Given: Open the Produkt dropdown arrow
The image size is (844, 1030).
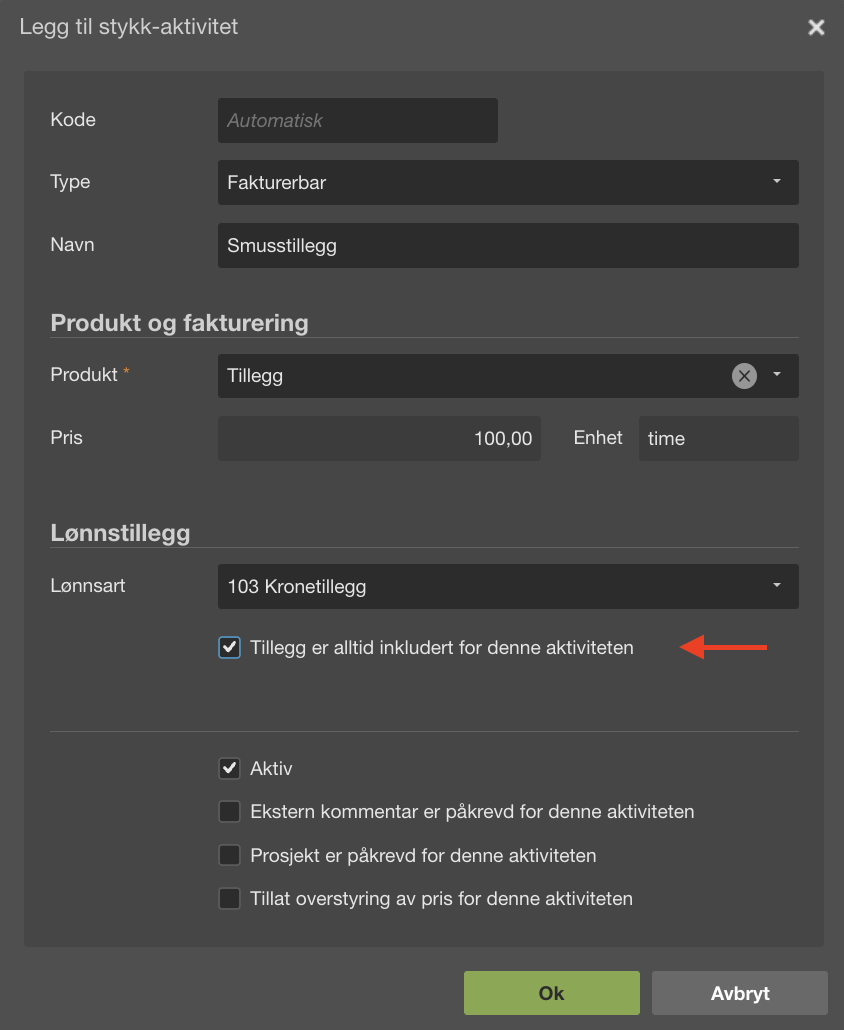Looking at the screenshot, I should click(x=777, y=374).
